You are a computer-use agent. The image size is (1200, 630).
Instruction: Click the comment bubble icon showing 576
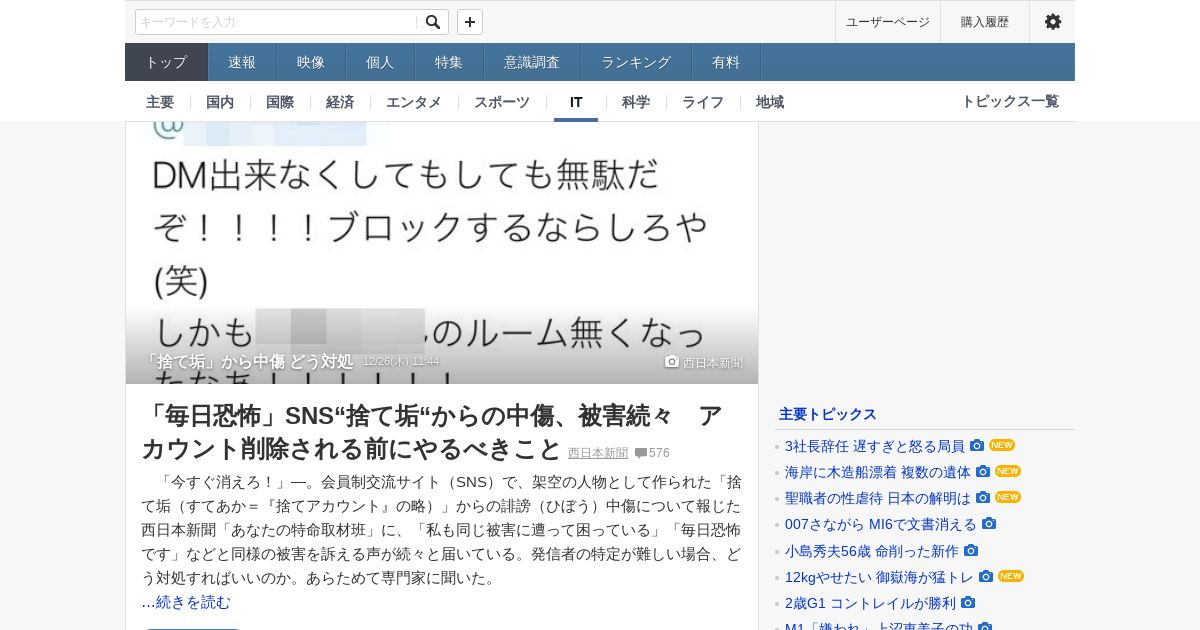(x=640, y=453)
